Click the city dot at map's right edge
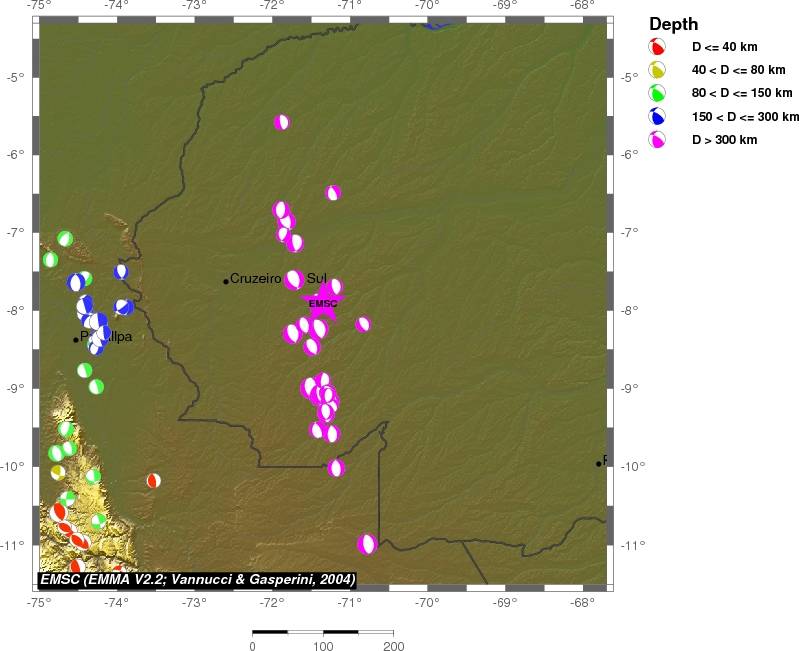This screenshot has height=651, width=799. tap(598, 463)
